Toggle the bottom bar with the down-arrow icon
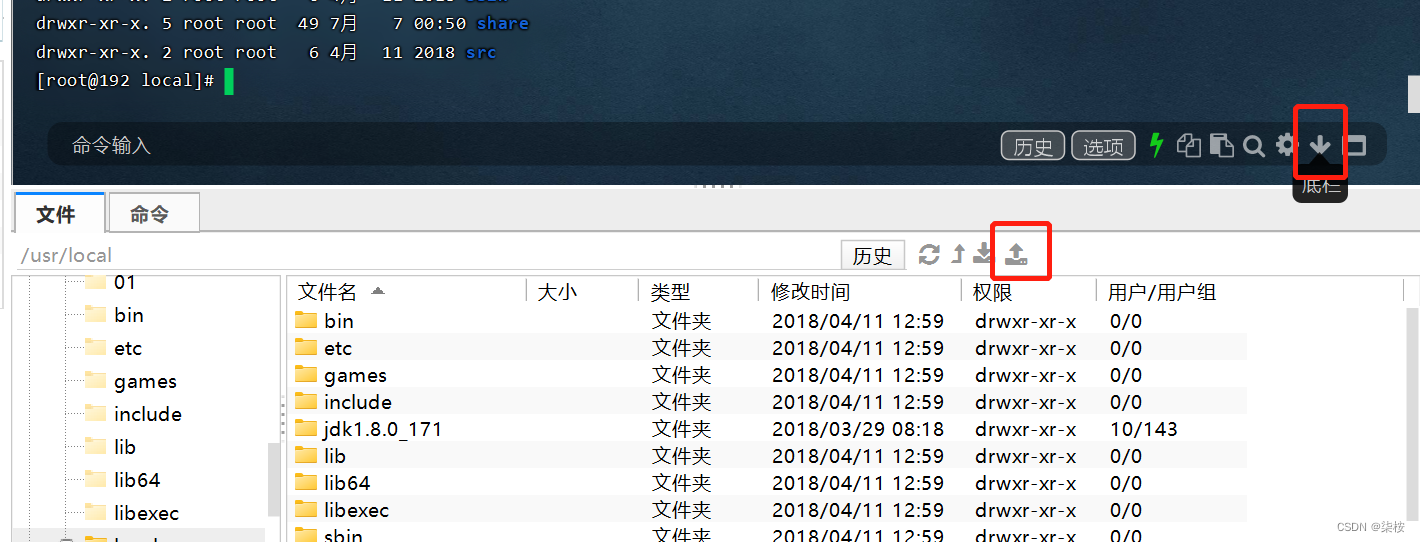1420x542 pixels. tap(1320, 146)
